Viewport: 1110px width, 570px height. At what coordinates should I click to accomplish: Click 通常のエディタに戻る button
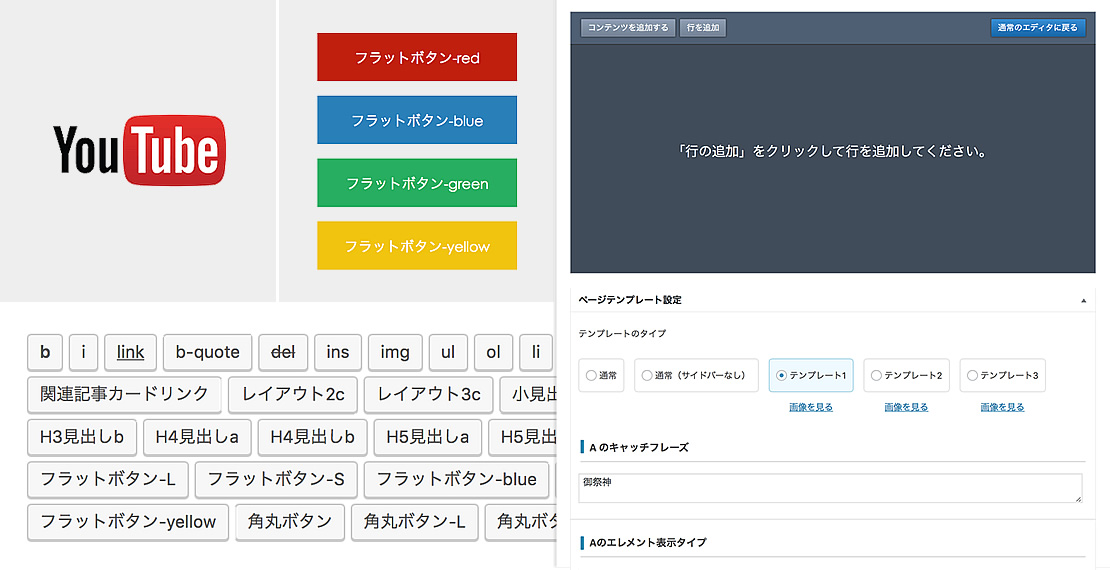(1038, 28)
